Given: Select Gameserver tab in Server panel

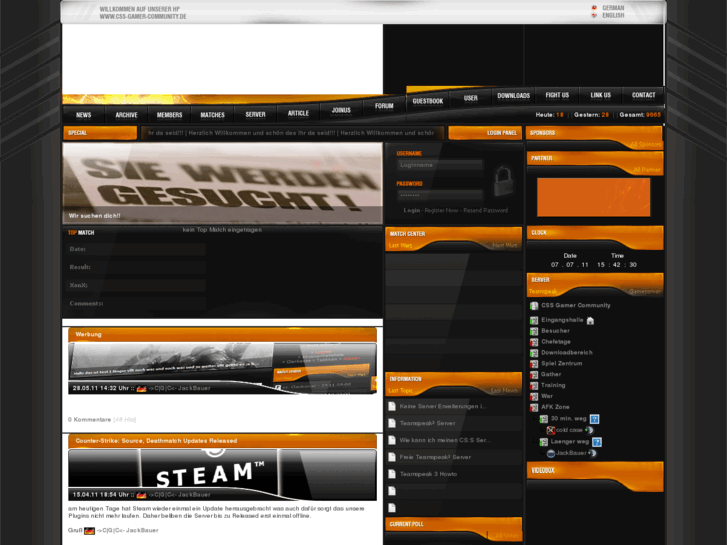Looking at the screenshot, I should [x=644, y=291].
